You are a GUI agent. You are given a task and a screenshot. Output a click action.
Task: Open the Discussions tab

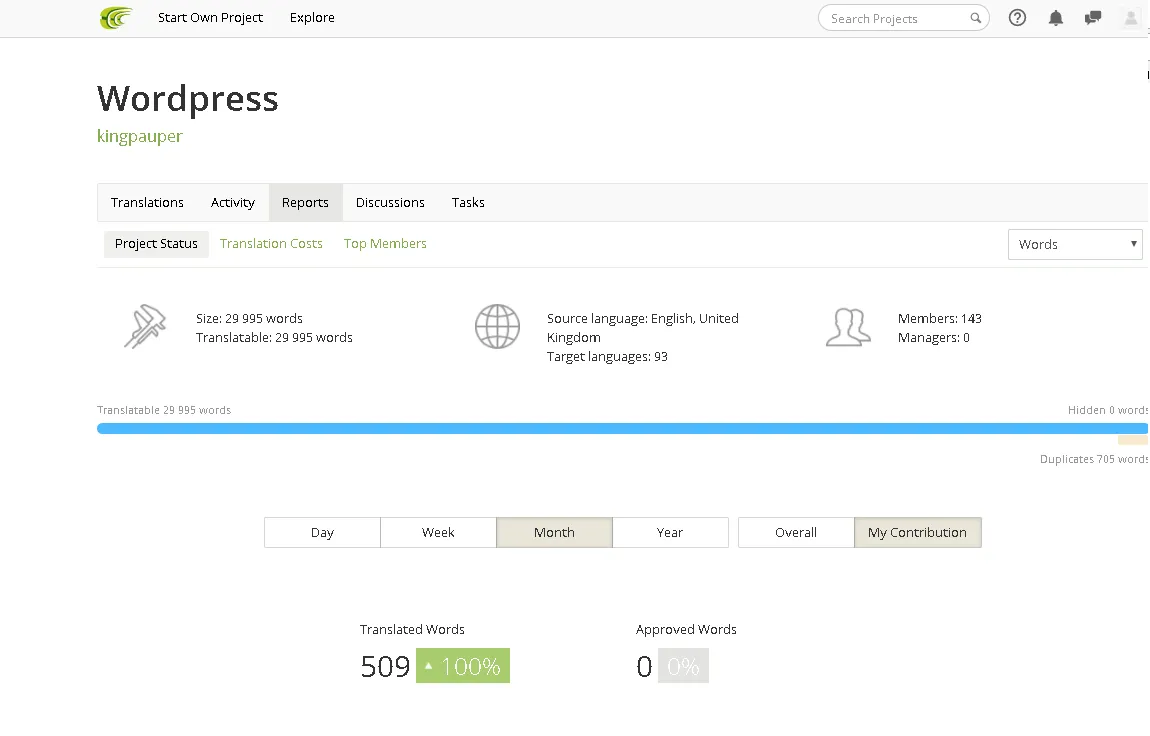[x=390, y=202]
